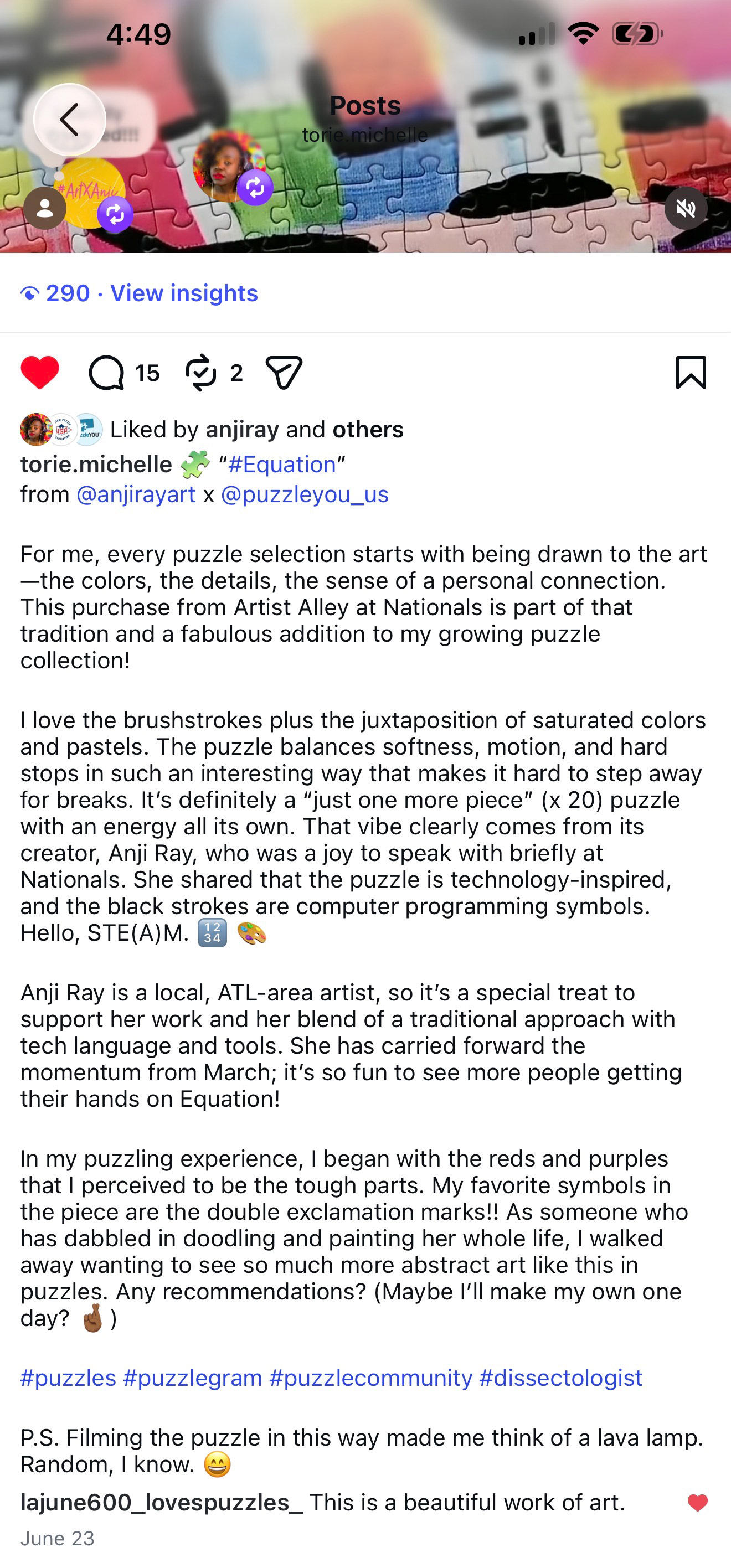This screenshot has width=731, height=1568.
Task: Tap center profile photo with repost badge
Action: click(x=229, y=166)
